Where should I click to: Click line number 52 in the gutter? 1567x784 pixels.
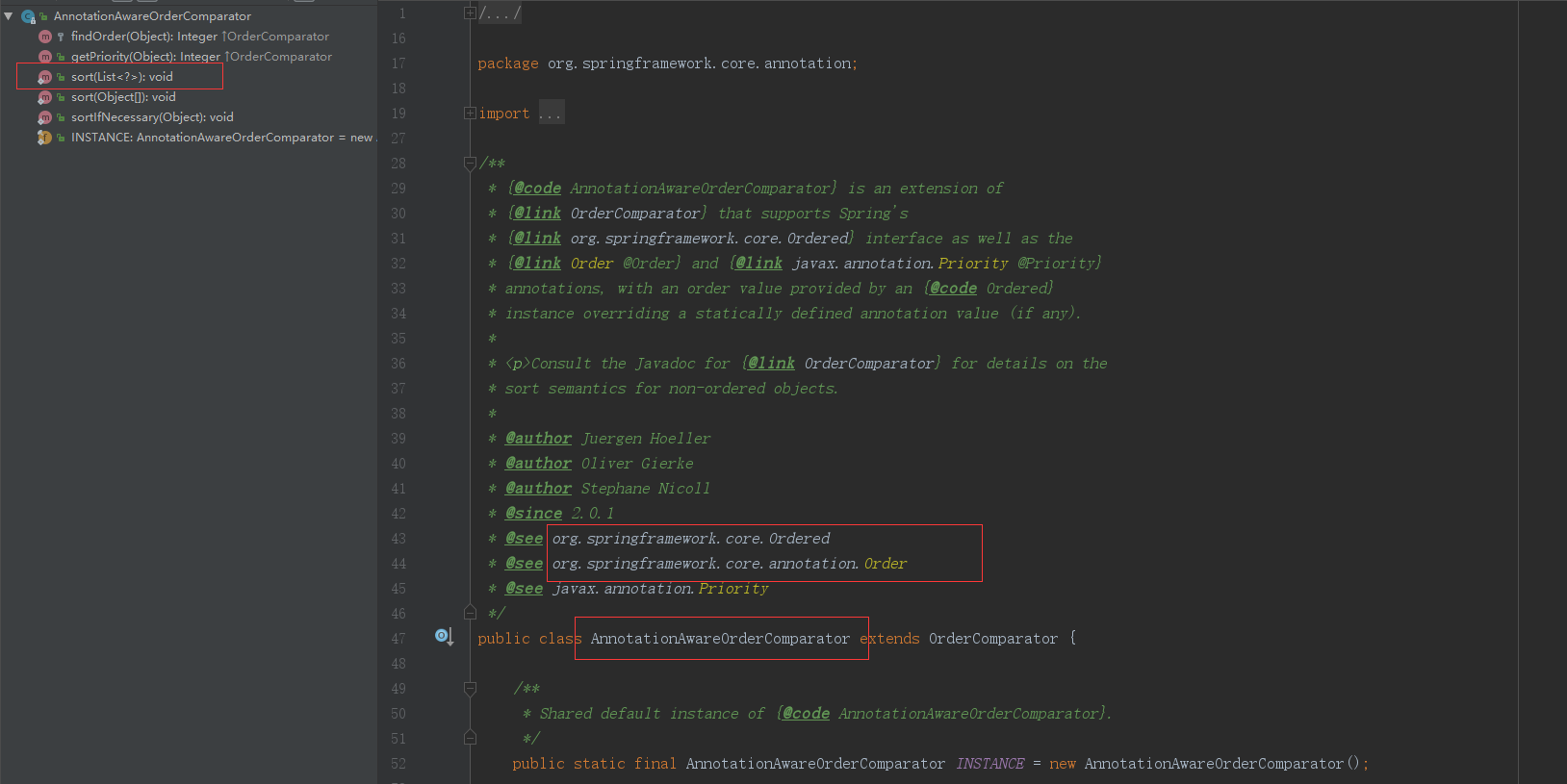[x=398, y=764]
